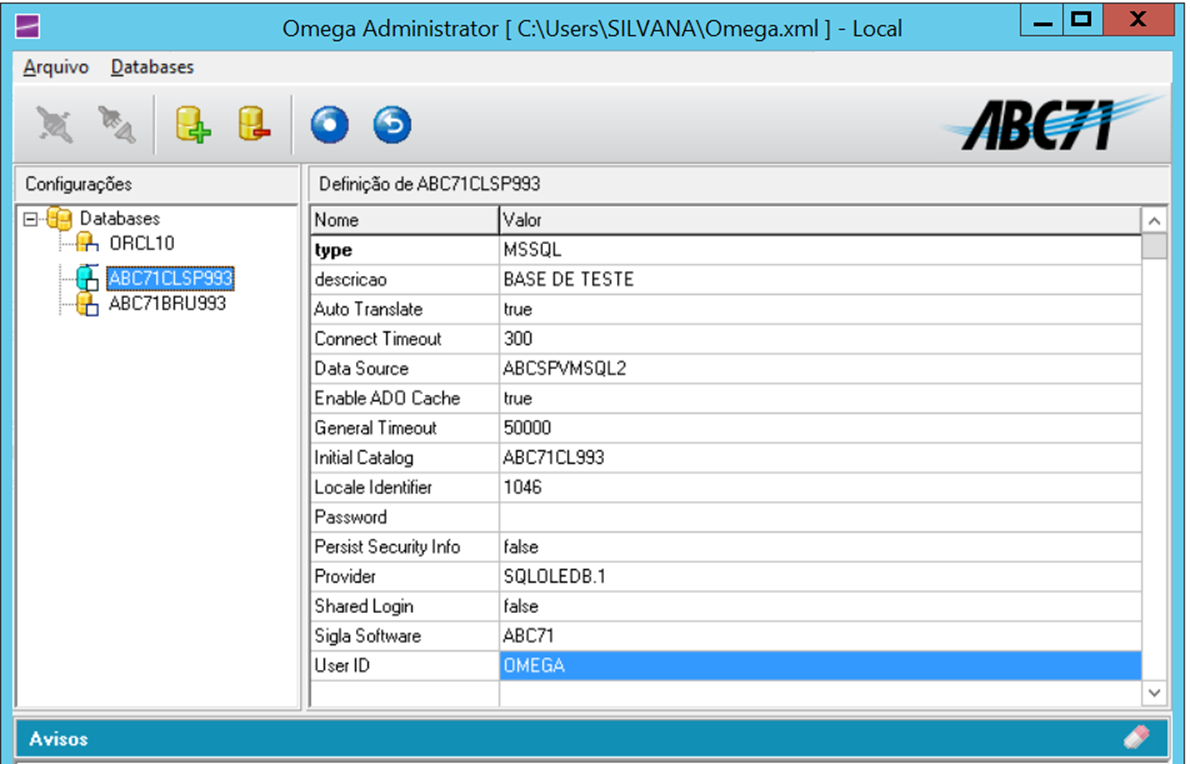Screen dimensions: 1190x764
Task: Click the SQLOLEDB.1 provider value
Action: coord(820,576)
